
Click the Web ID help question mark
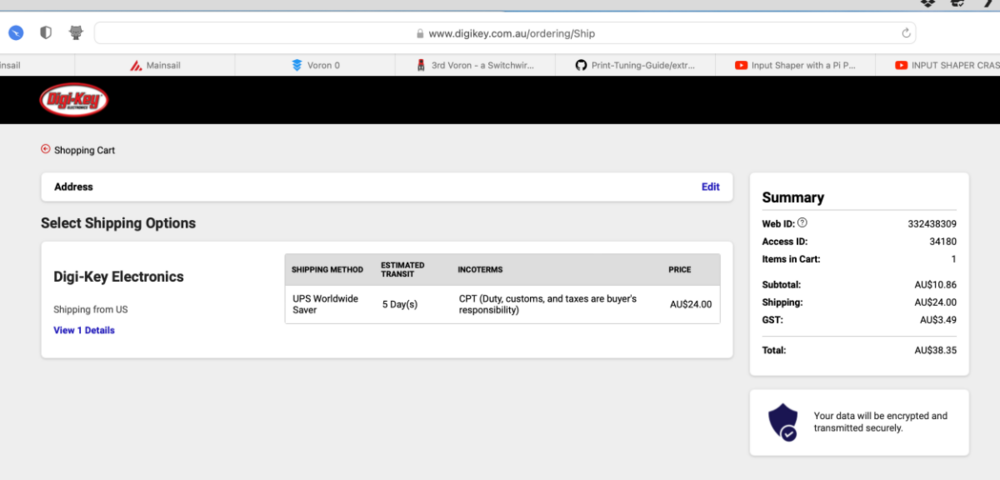tap(802, 223)
